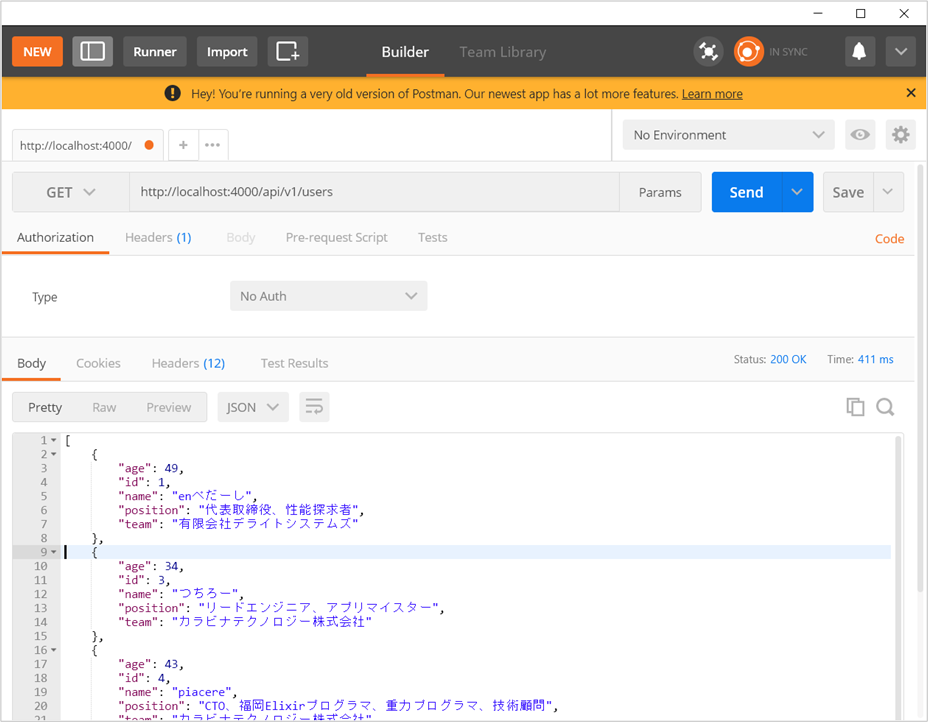Collapse the object at line 2
The height and width of the screenshot is (722, 928).
(54, 455)
